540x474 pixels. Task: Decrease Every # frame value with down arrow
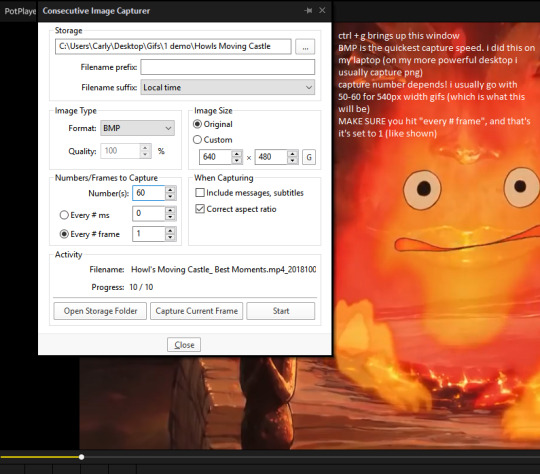tap(170, 238)
